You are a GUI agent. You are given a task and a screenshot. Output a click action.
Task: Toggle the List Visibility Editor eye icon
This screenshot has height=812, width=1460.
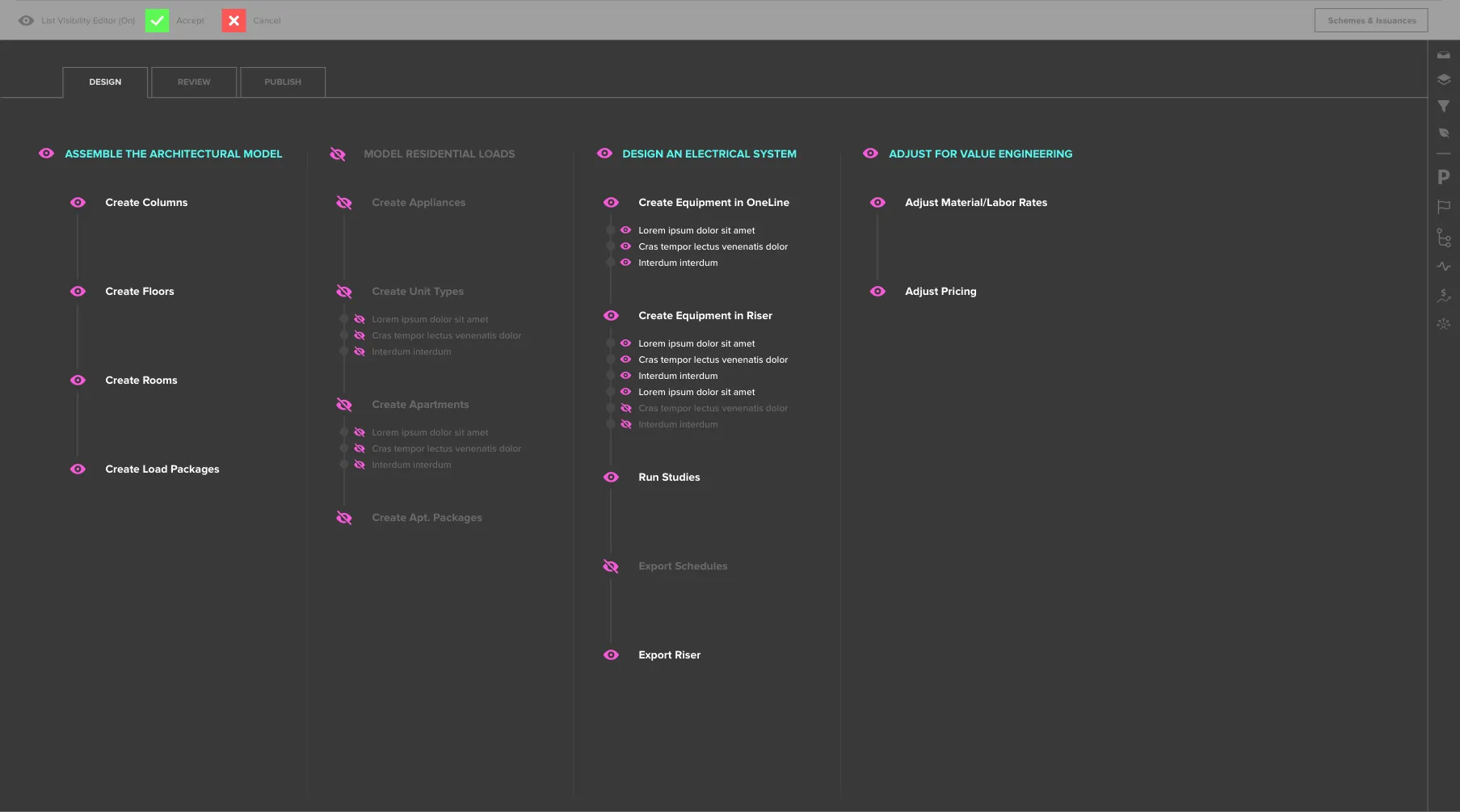pos(26,20)
